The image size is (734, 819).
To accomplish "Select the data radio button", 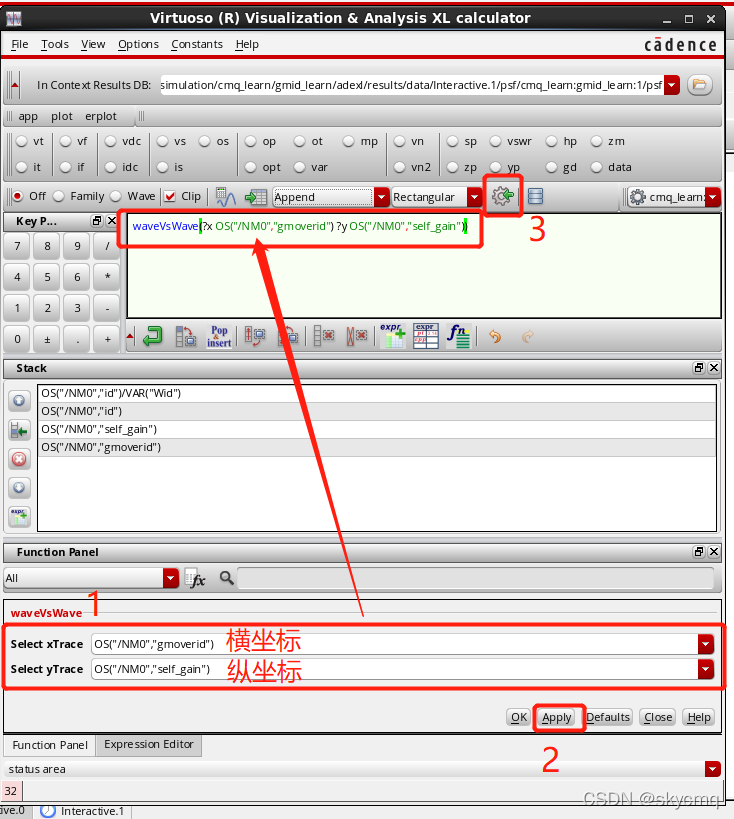I will [597, 167].
